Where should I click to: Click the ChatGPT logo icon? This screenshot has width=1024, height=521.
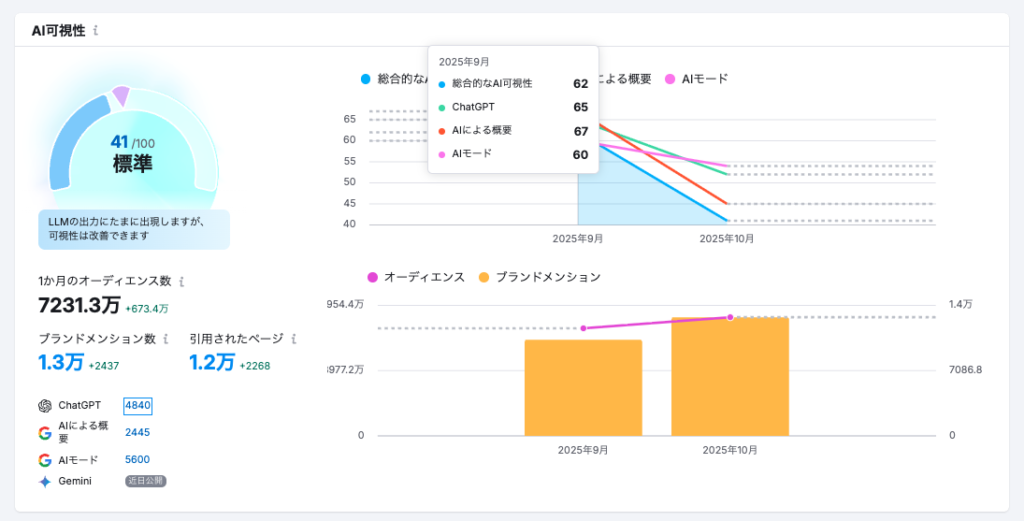pos(45,406)
